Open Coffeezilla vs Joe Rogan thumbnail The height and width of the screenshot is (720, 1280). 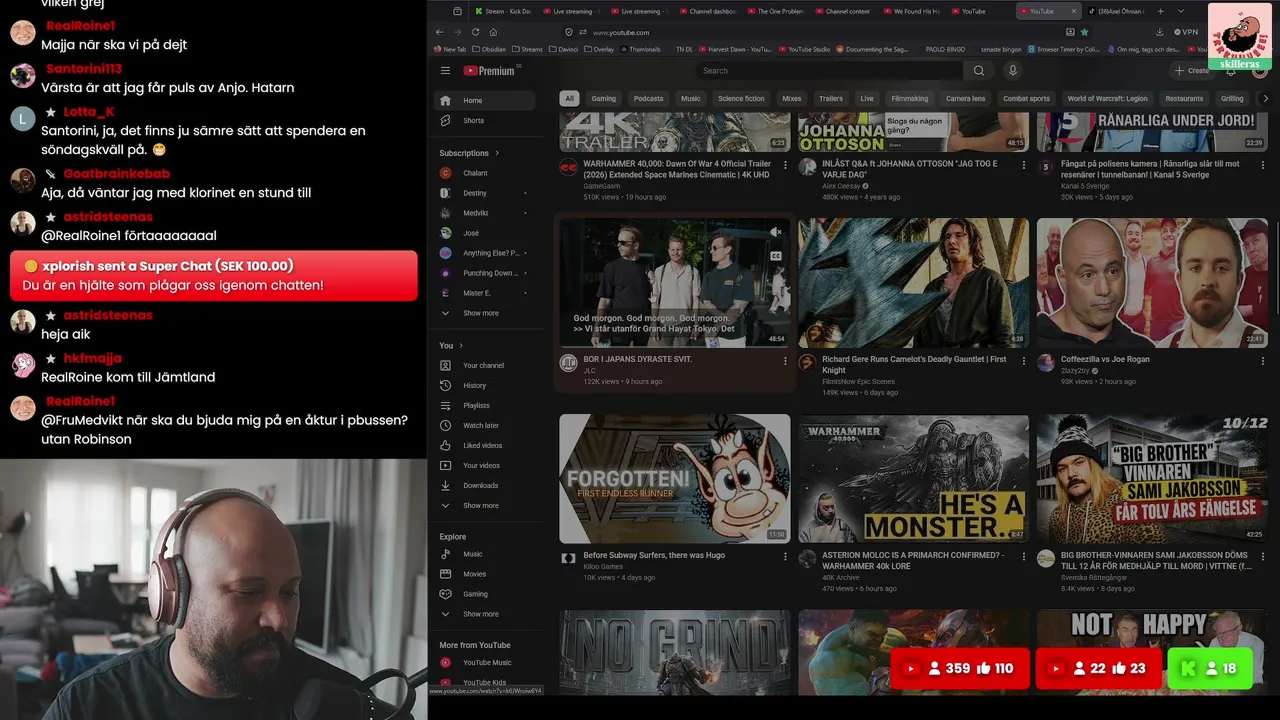[x=1152, y=283]
